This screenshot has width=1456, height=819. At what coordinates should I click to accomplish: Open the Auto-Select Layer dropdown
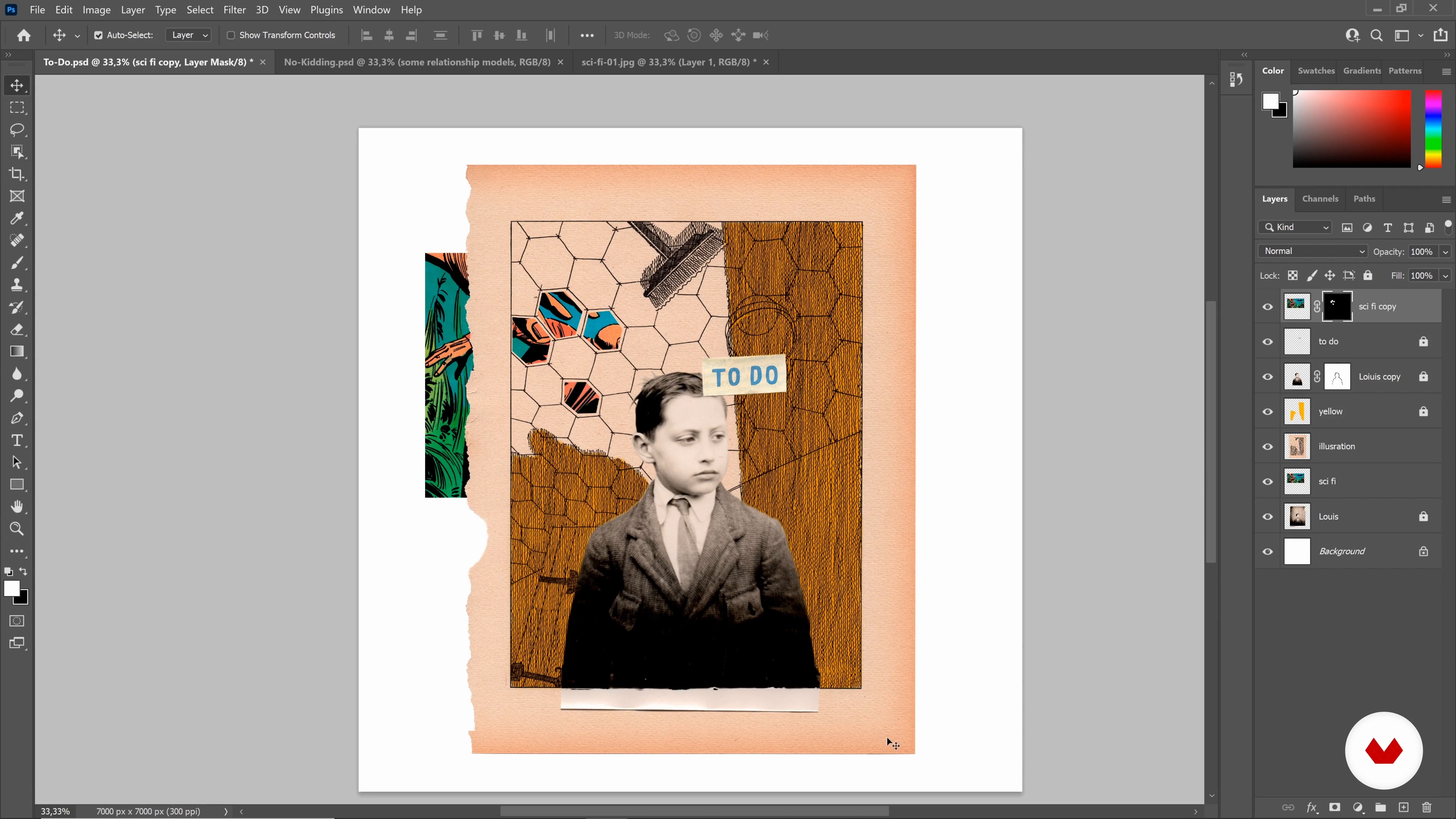[x=189, y=35]
